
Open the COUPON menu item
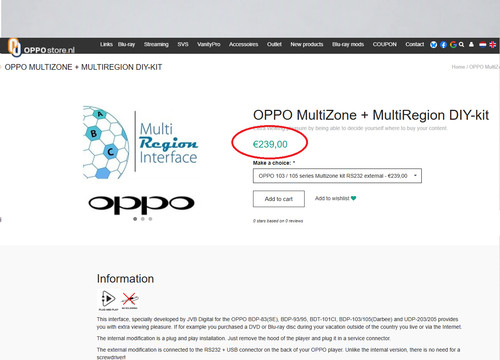[385, 44]
